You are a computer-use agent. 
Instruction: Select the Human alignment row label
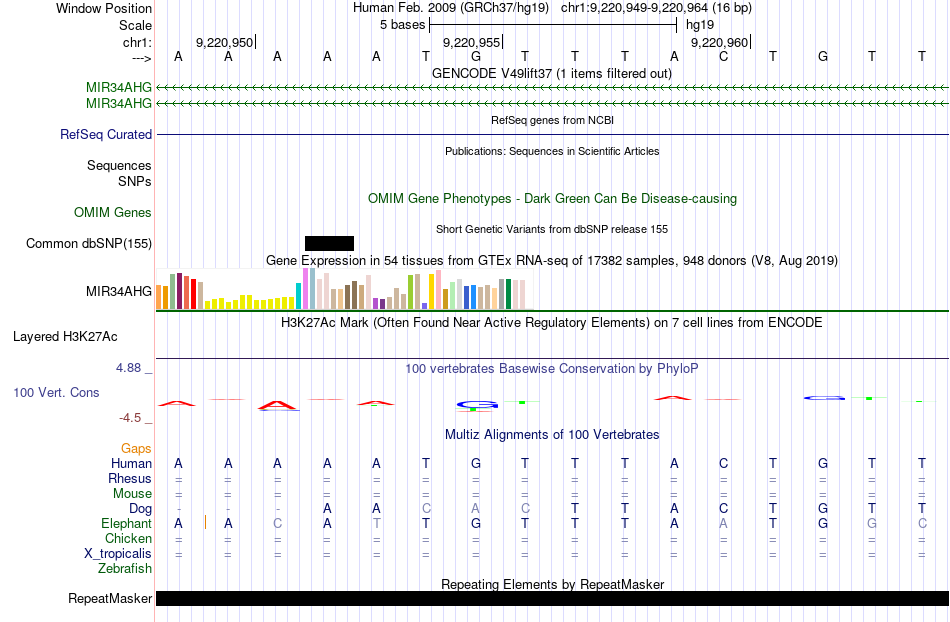pyautogui.click(x=131, y=463)
